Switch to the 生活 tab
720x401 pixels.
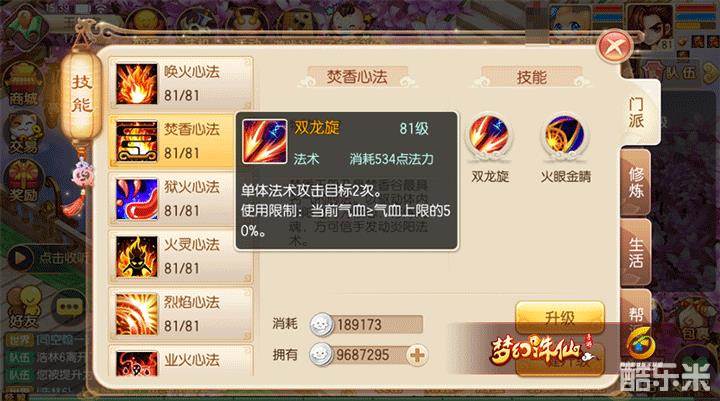pos(636,253)
